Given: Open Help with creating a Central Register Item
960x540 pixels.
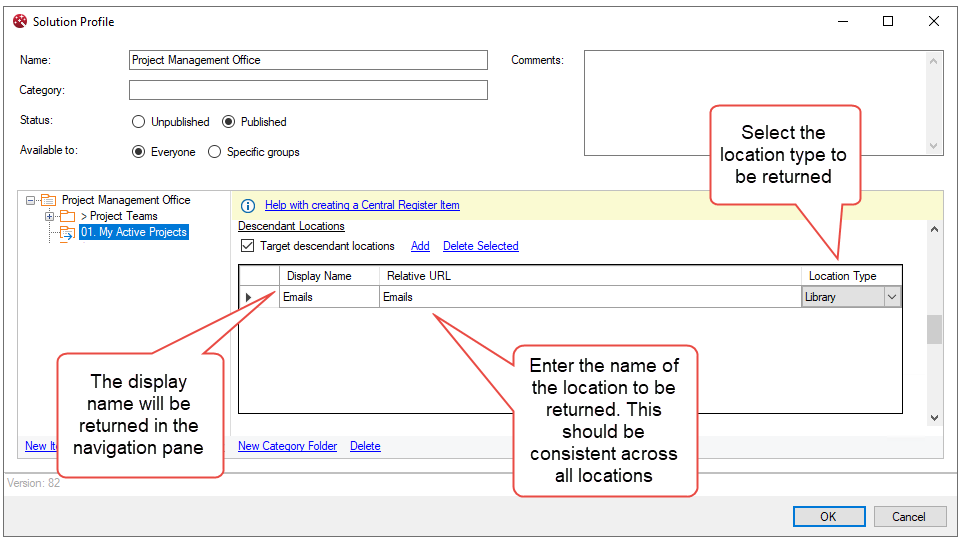Looking at the screenshot, I should click(362, 205).
